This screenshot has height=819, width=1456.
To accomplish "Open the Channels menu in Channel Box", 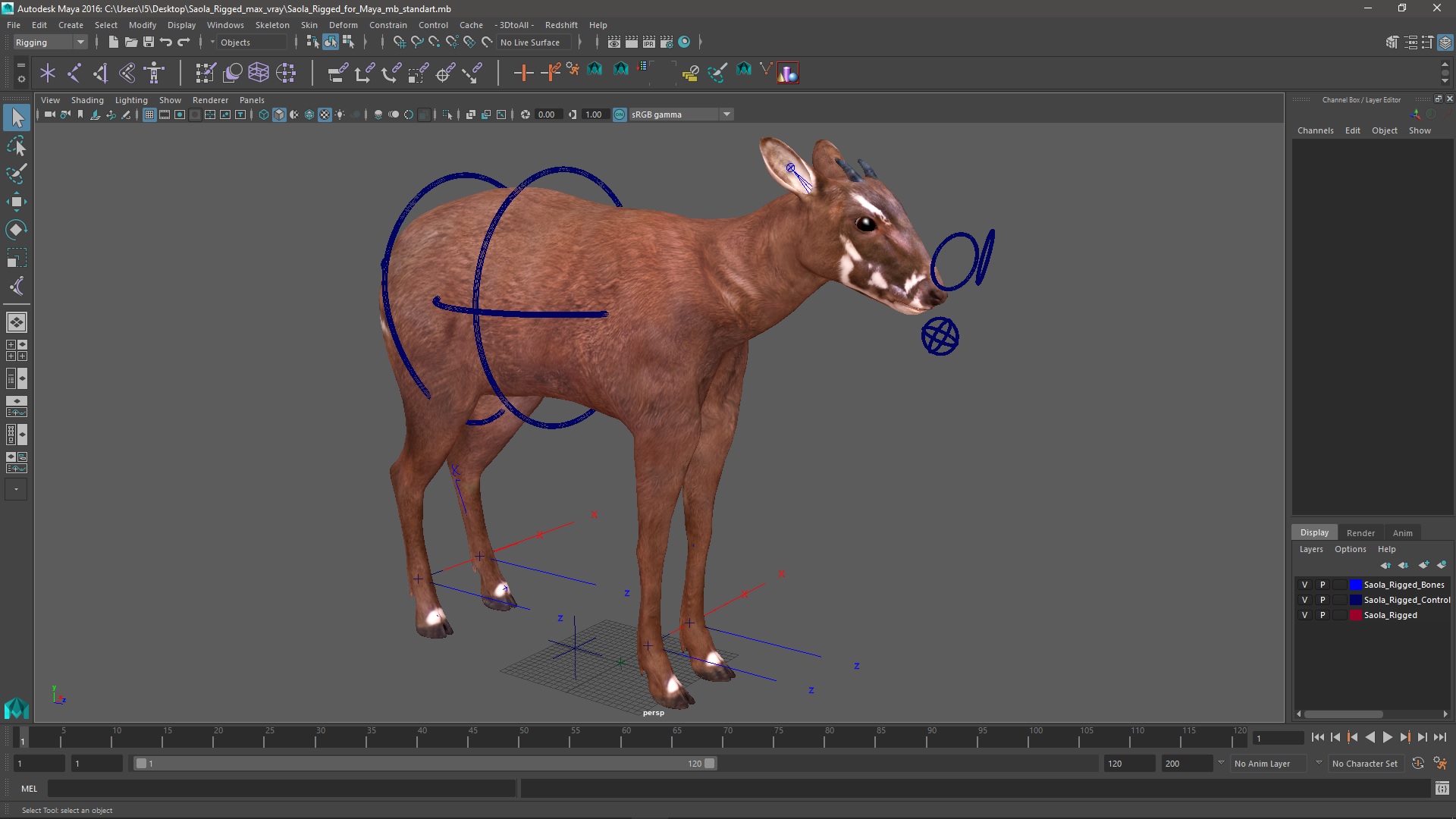I will pos(1315,130).
